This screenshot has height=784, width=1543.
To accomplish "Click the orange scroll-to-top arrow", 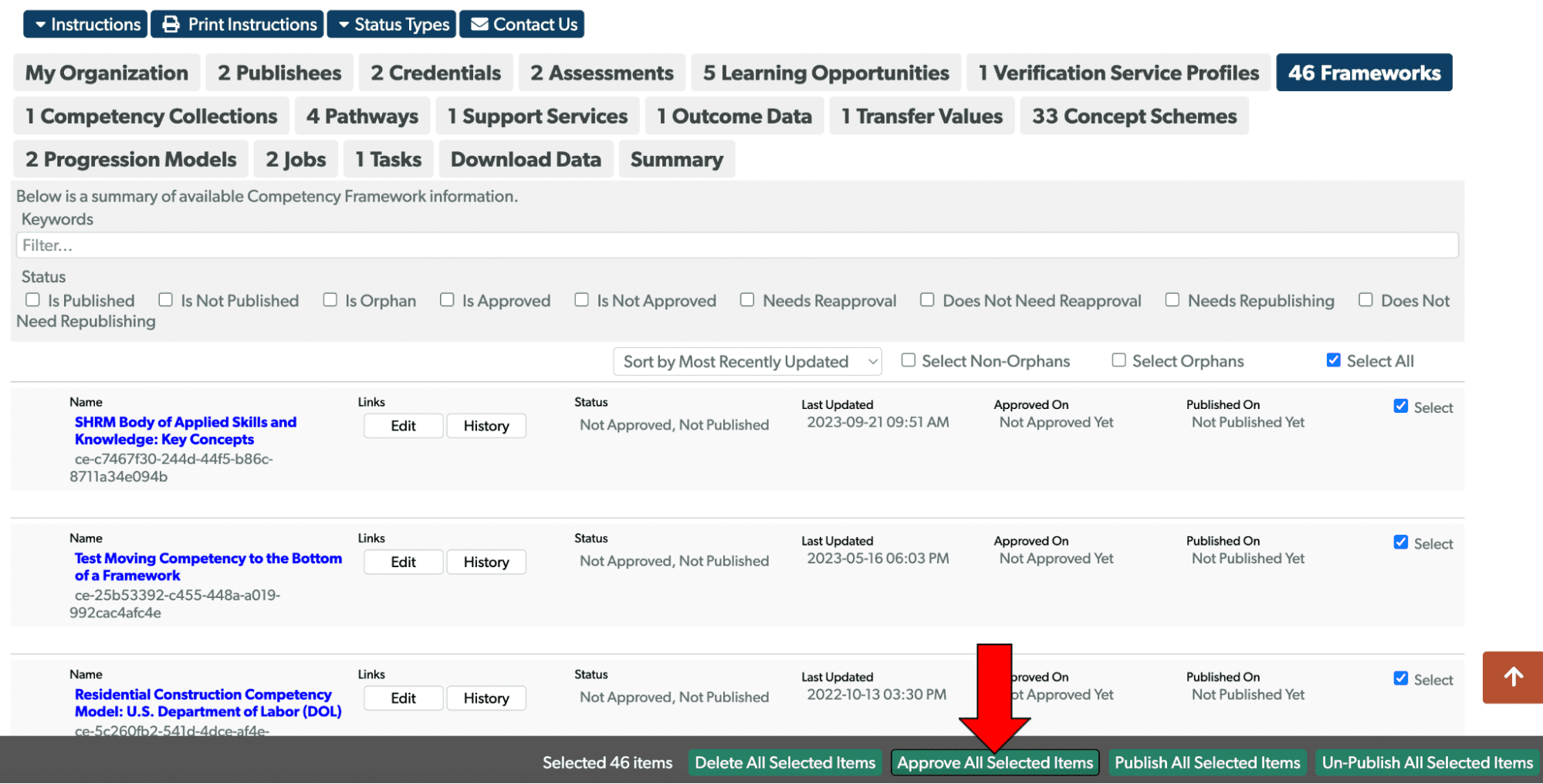I will pyautogui.click(x=1511, y=678).
